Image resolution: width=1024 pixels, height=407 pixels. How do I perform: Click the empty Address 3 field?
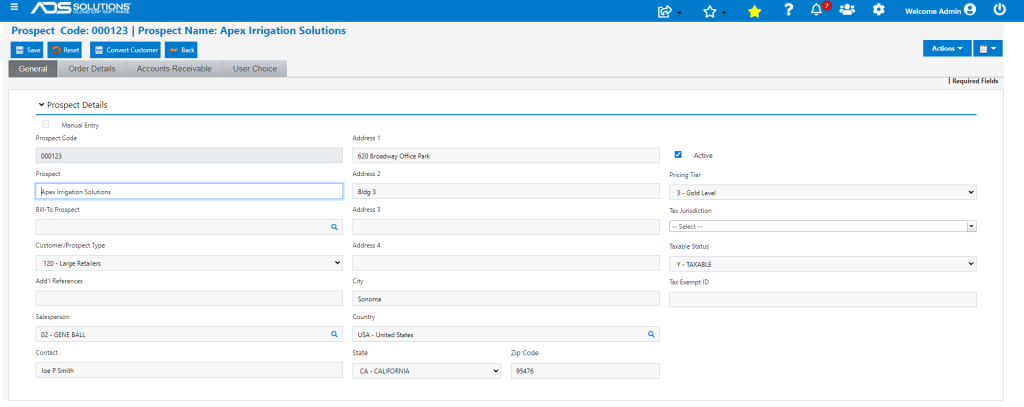pos(505,227)
